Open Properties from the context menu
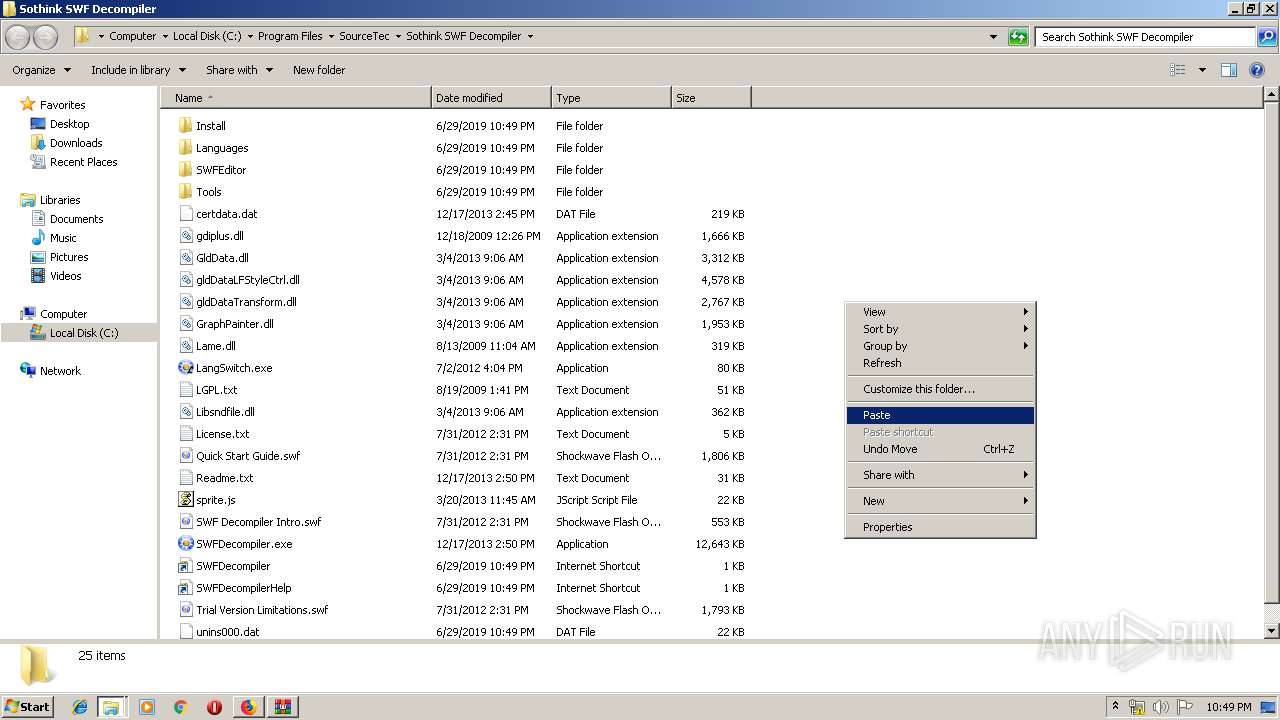 click(940, 527)
